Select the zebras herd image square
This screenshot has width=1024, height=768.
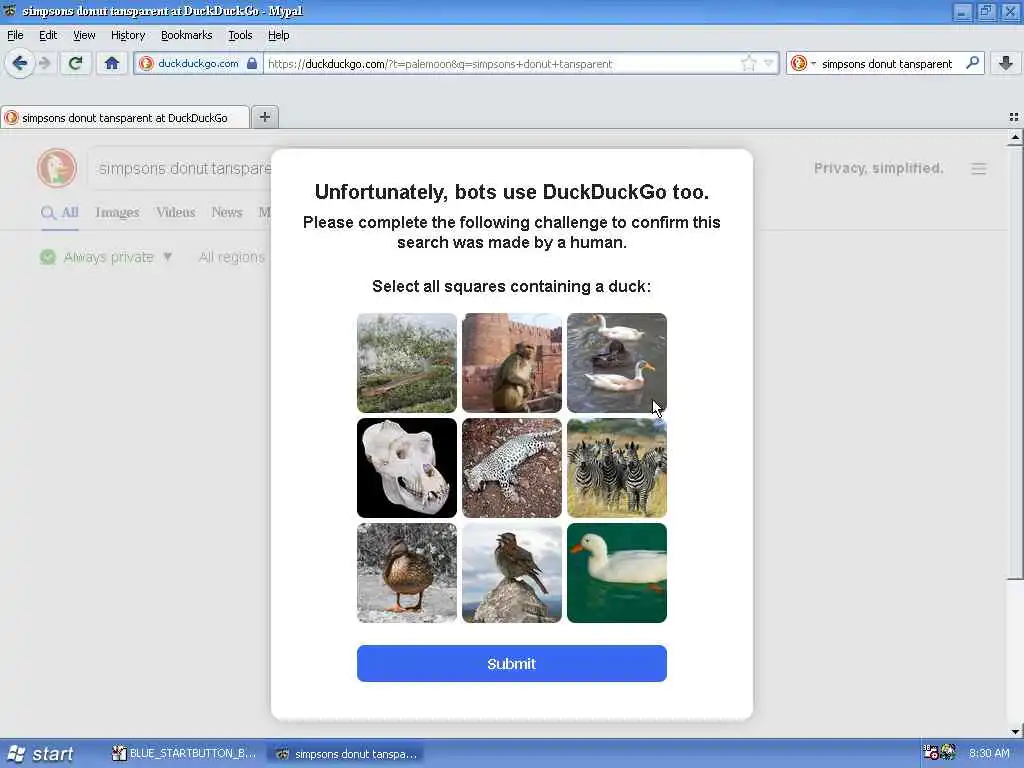[616, 468]
